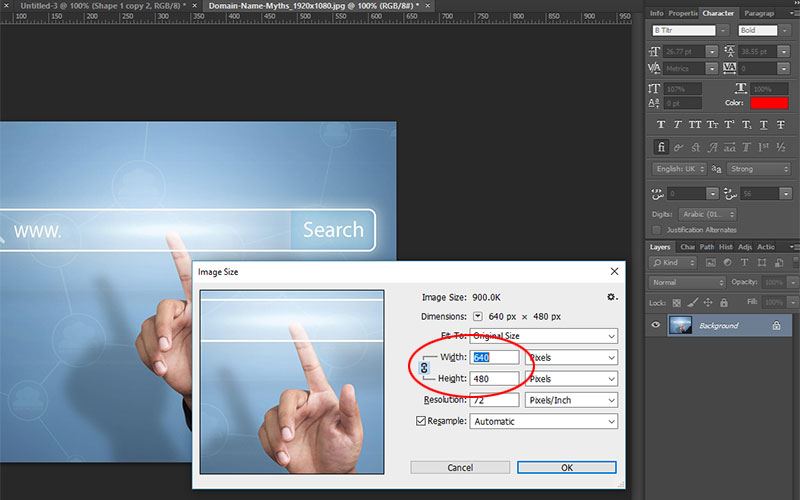
Task: Open the Width units Pixels dropdown
Action: [x=571, y=357]
